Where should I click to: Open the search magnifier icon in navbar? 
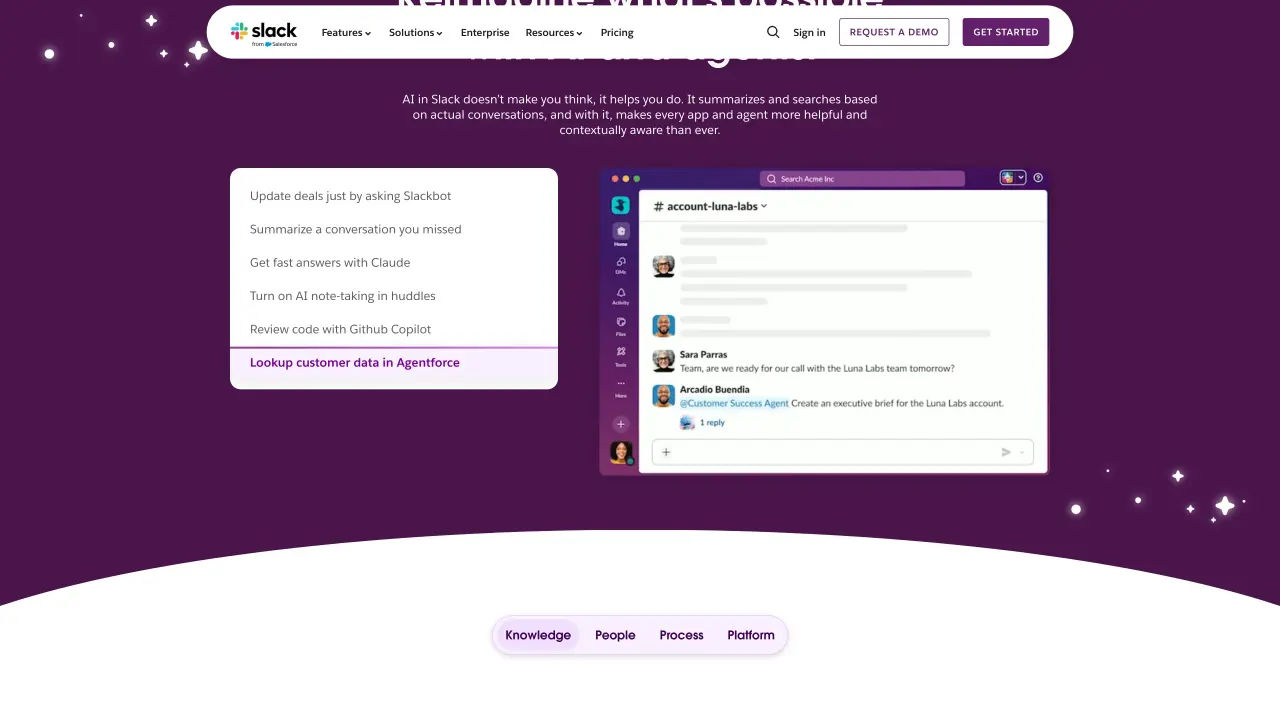tap(773, 32)
